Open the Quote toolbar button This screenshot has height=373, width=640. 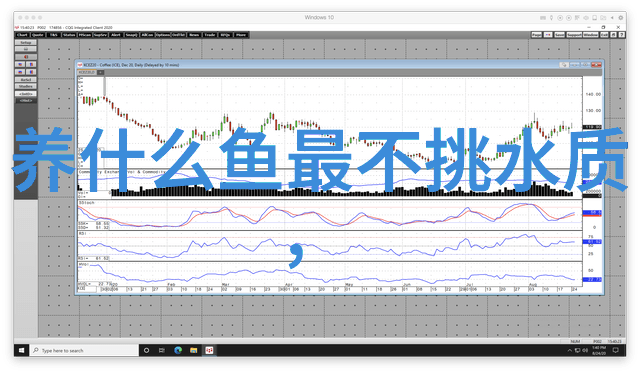(38, 35)
